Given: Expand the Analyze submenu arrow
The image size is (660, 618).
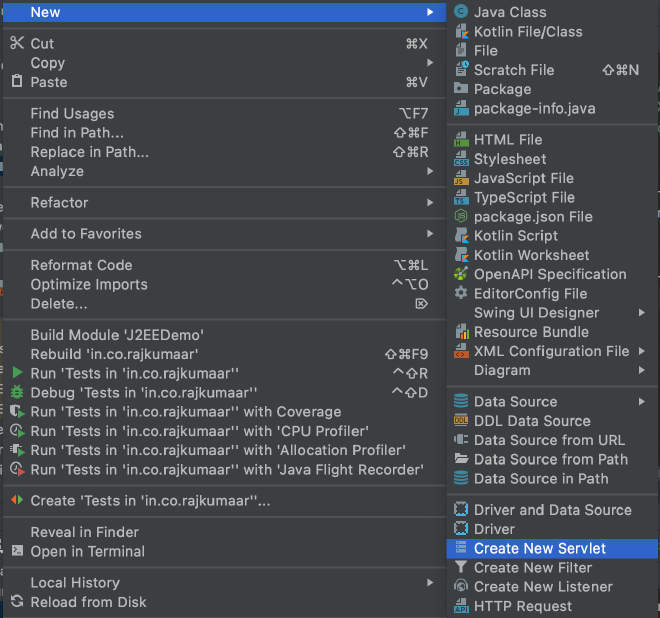Looking at the screenshot, I should (x=430, y=171).
